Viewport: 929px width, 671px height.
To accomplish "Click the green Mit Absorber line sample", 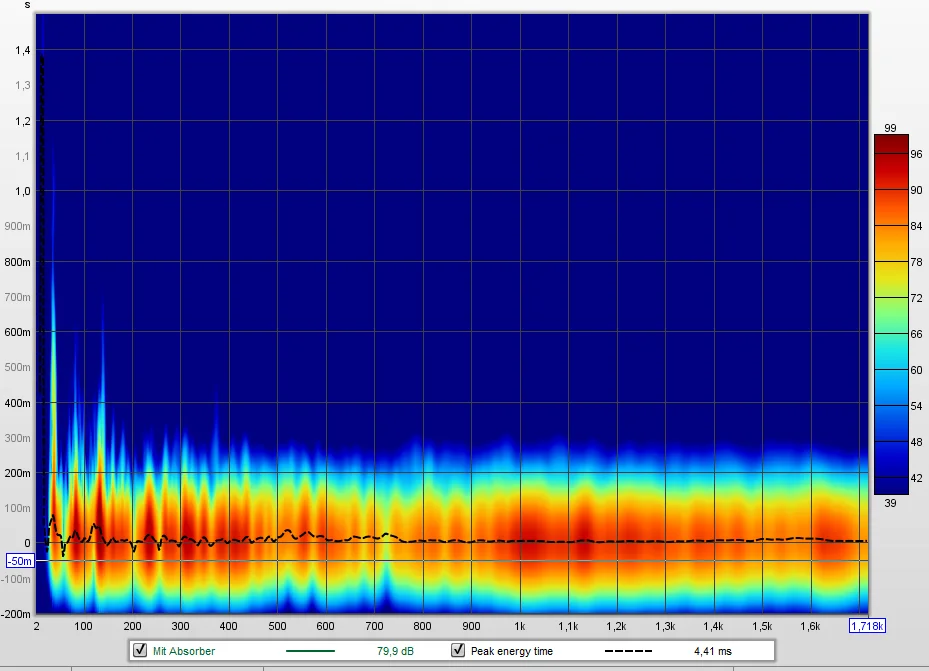I will [x=310, y=651].
